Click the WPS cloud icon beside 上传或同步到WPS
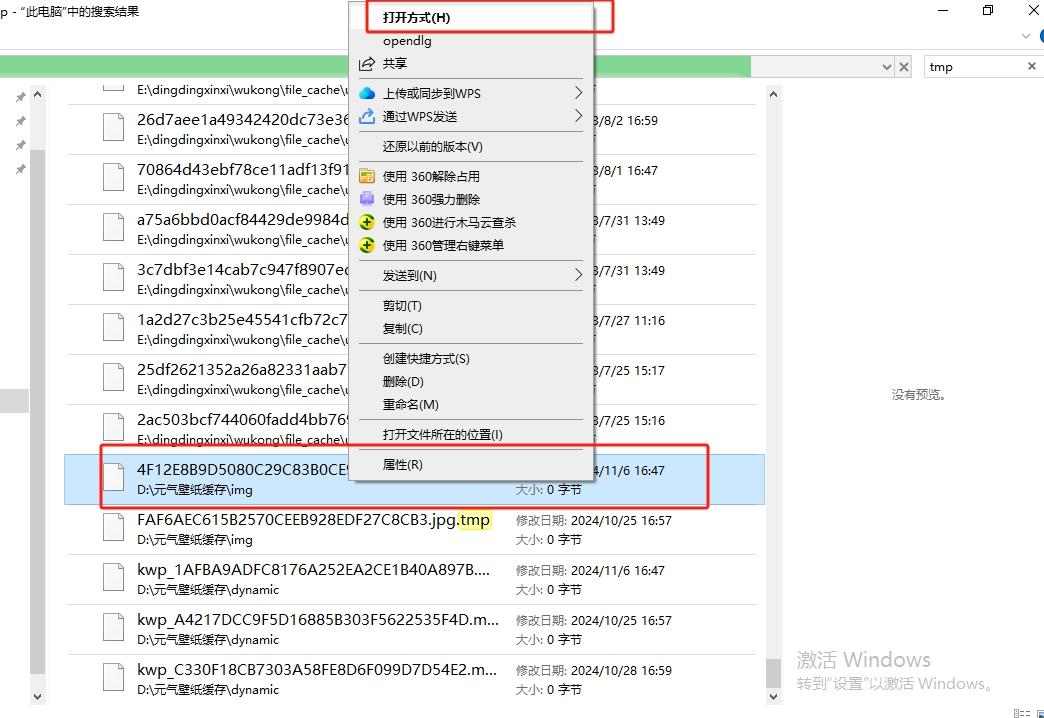Viewport: 1044px width, 718px height. (x=368, y=93)
